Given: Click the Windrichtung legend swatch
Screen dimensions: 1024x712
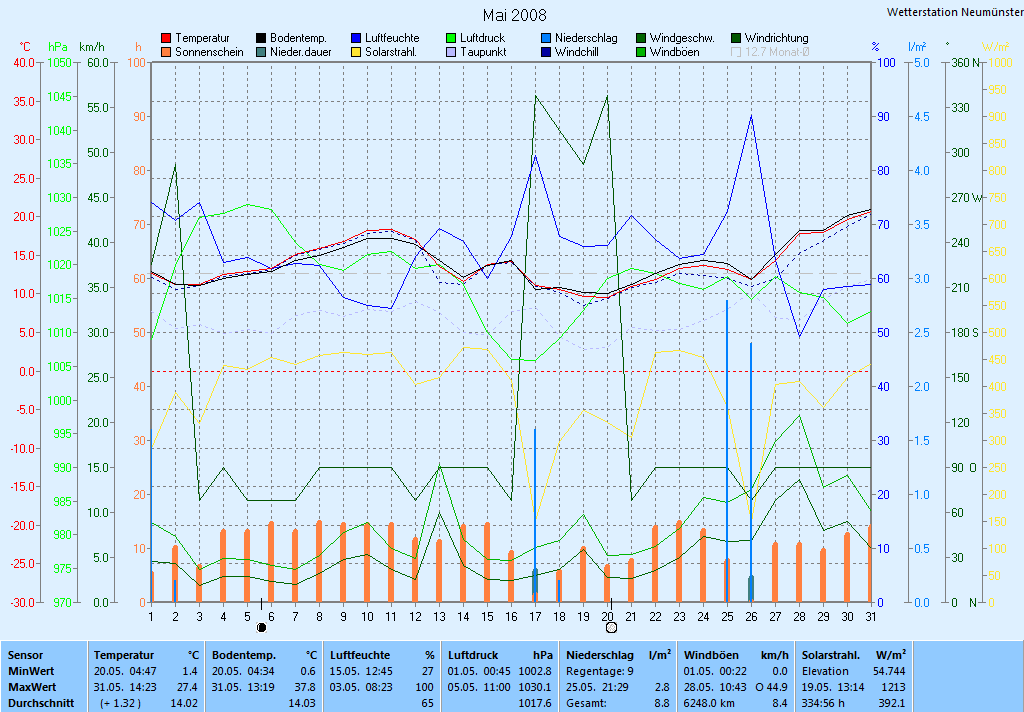Looking at the screenshot, I should tap(736, 39).
